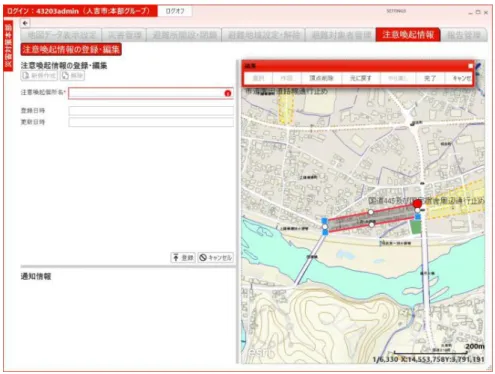Click the キャンセル button under the form
The width and height of the screenshot is (495, 374).
215,257
